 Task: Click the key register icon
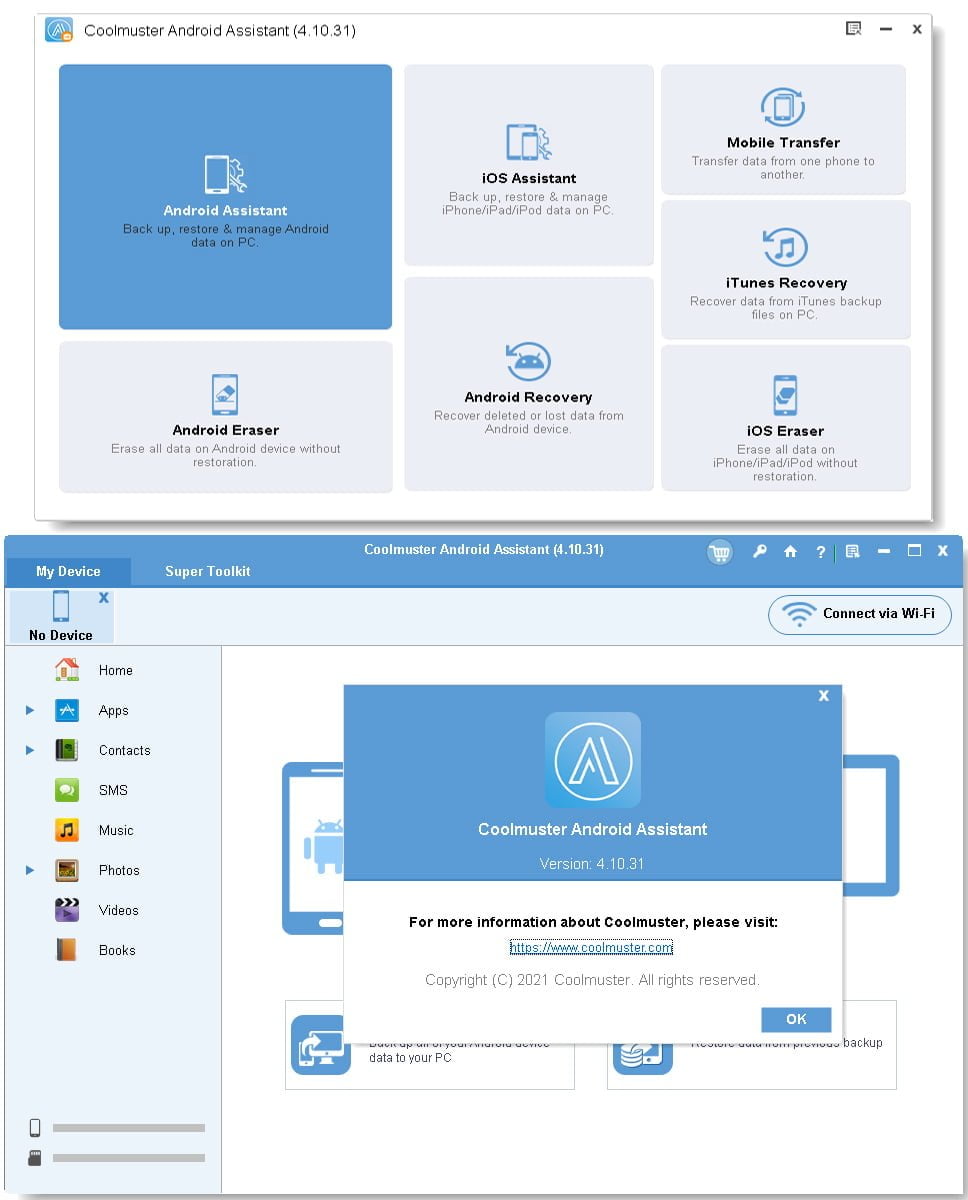760,551
